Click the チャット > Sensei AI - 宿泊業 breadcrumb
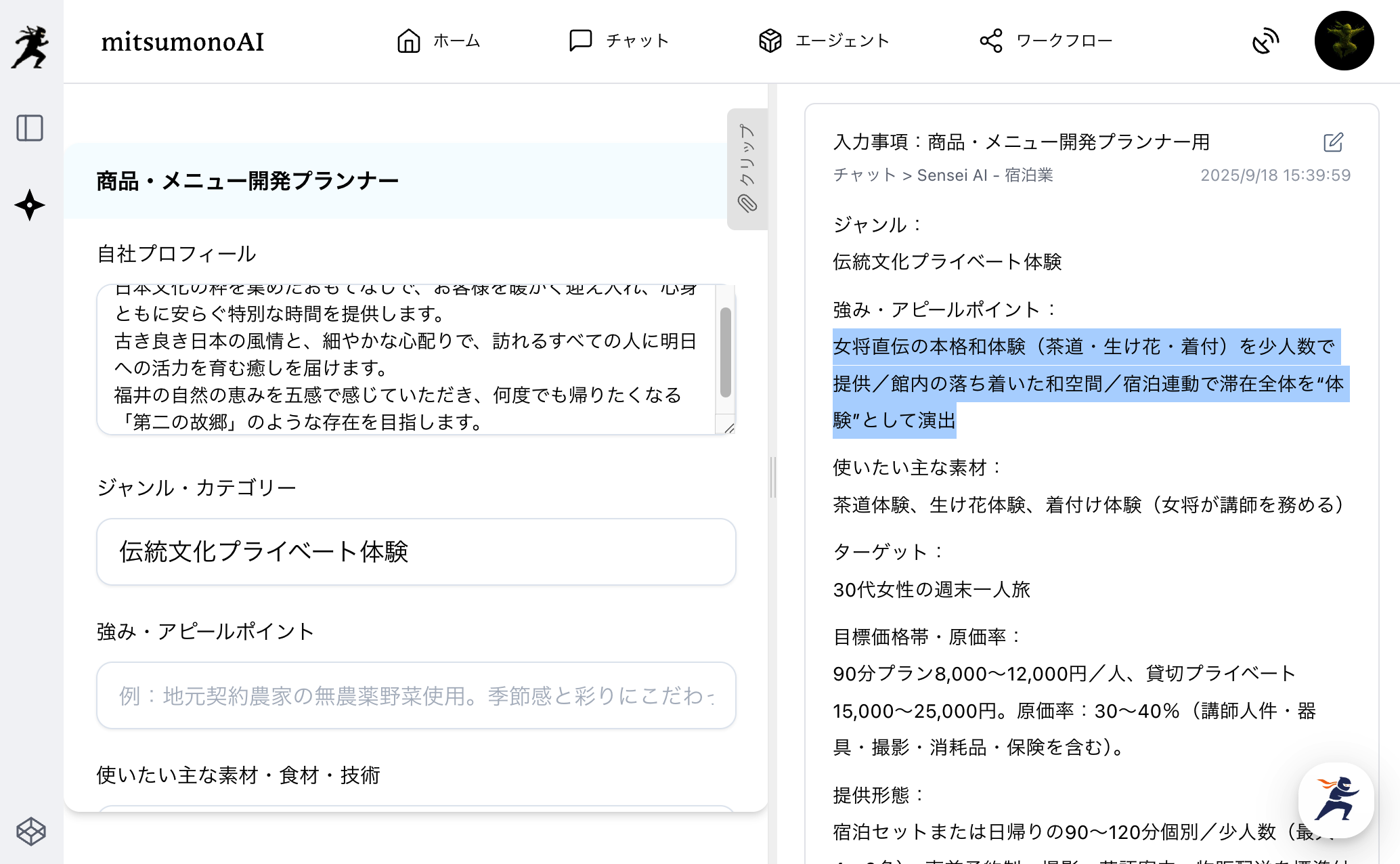This screenshot has width=1400, height=864. [x=942, y=175]
